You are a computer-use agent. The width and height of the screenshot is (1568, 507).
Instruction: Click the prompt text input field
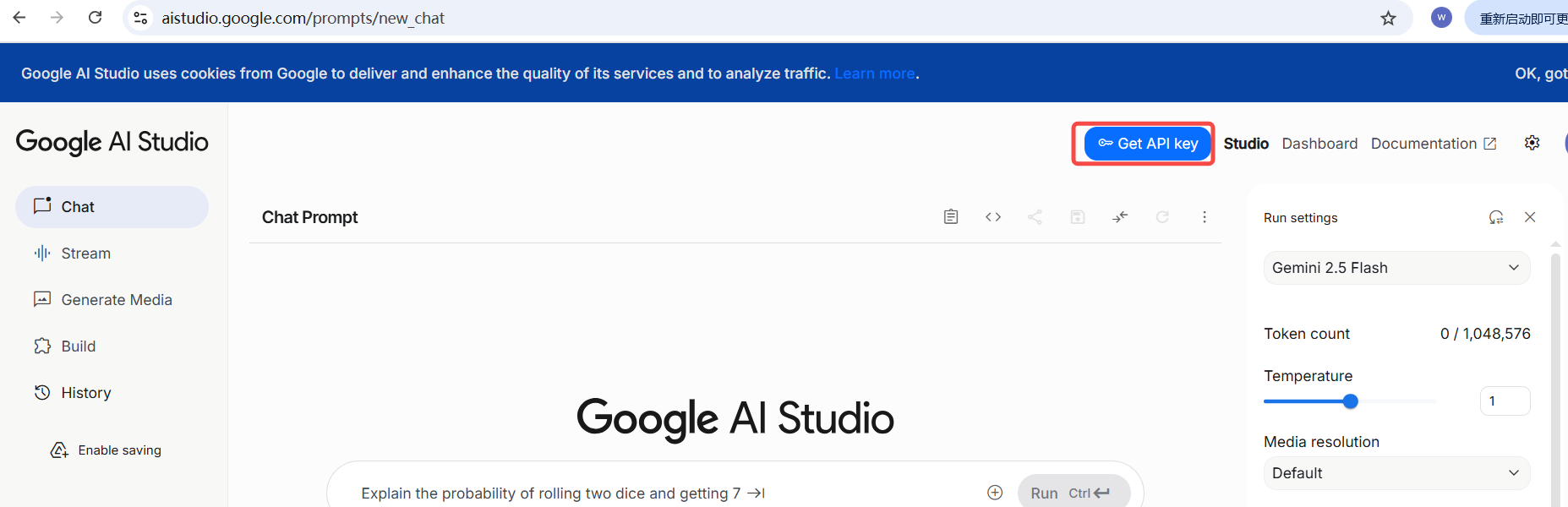coord(668,493)
